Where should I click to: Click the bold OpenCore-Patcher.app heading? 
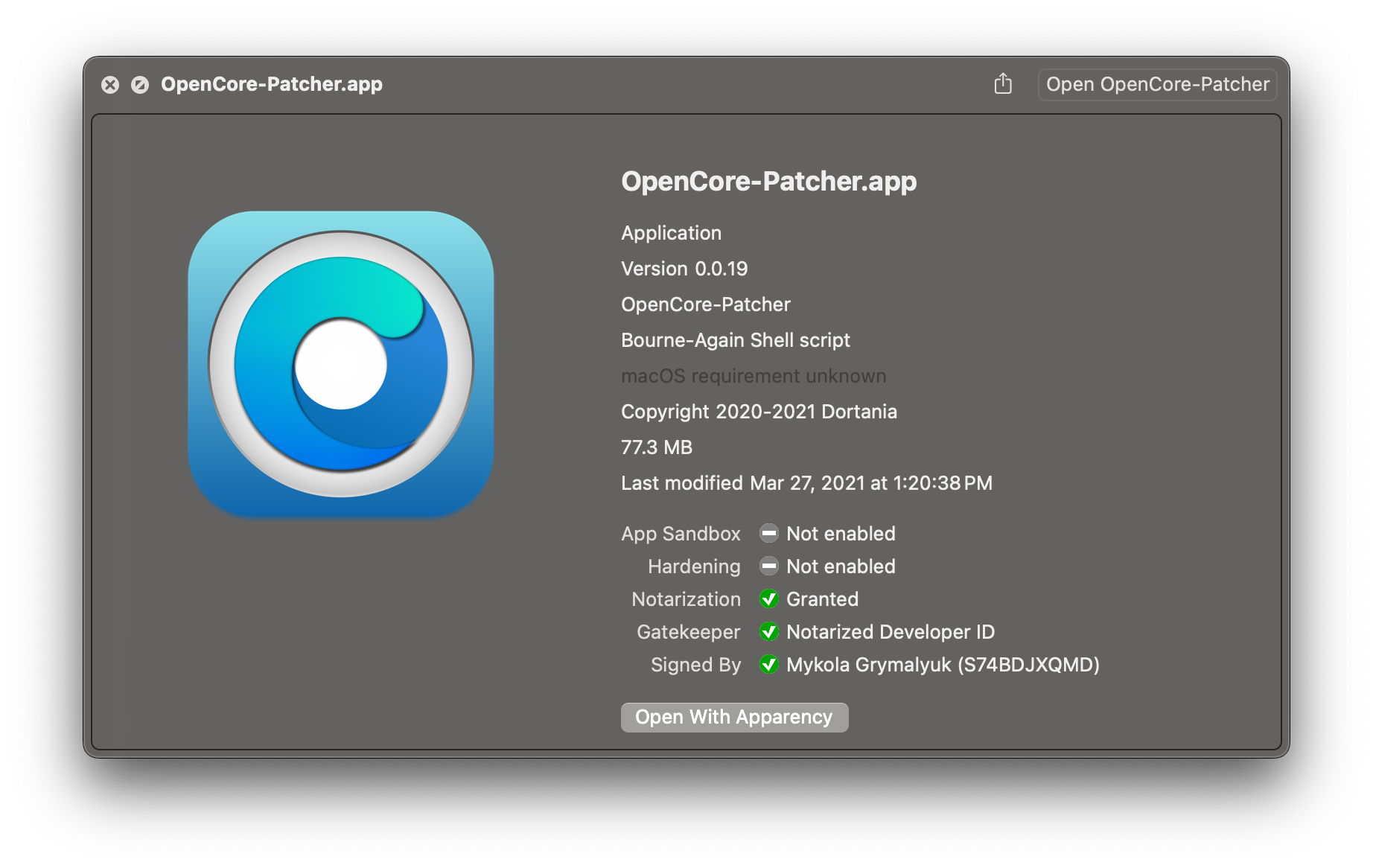click(x=768, y=182)
